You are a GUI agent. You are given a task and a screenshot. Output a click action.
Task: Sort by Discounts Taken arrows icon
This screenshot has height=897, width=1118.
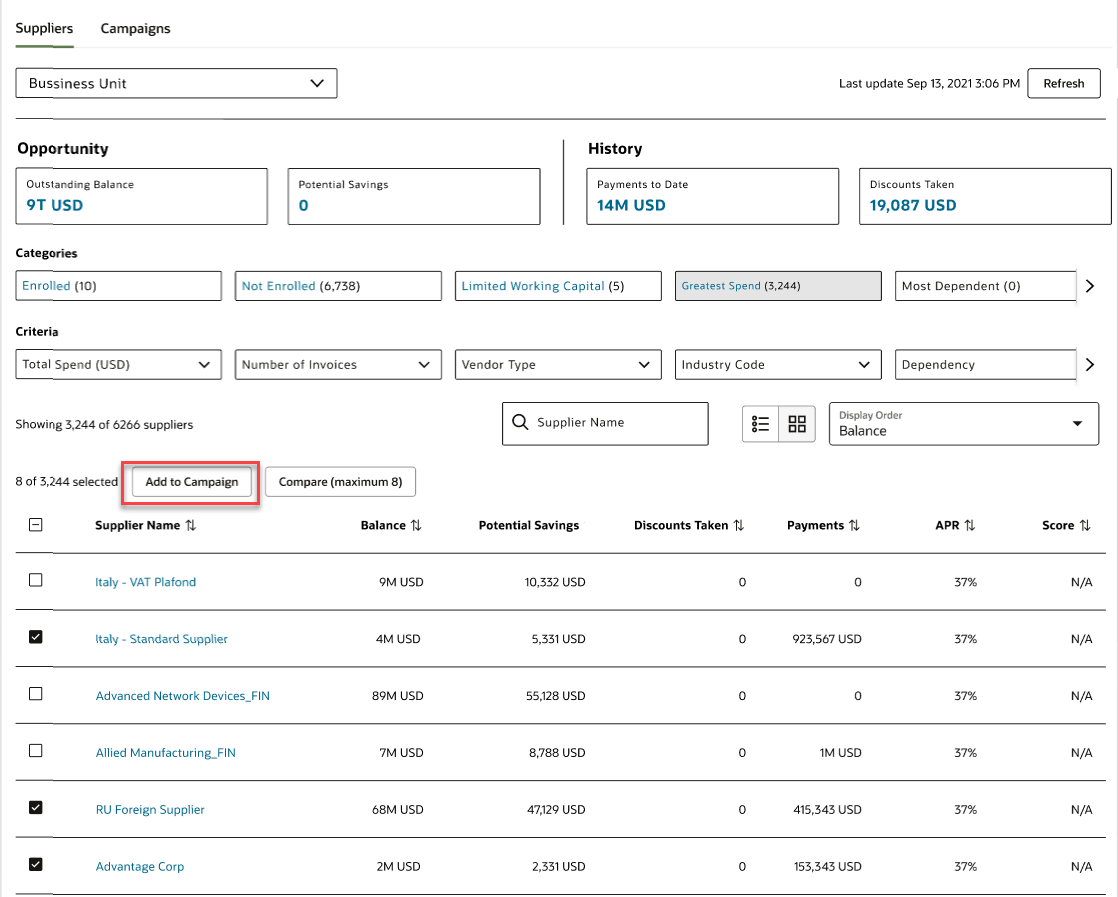(x=739, y=526)
